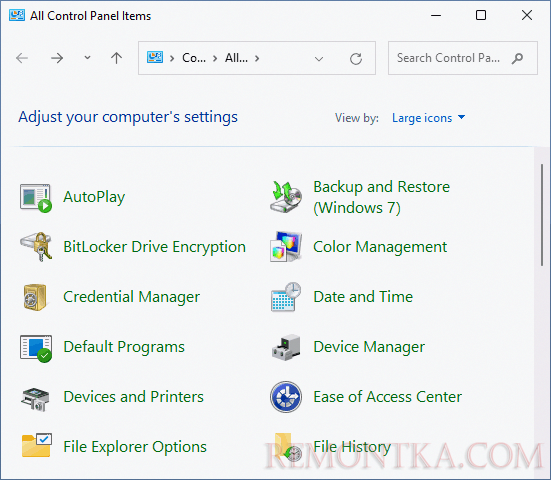The image size is (551, 480).
Task: Click the vertical scrollbar thumb
Action: click(542, 215)
